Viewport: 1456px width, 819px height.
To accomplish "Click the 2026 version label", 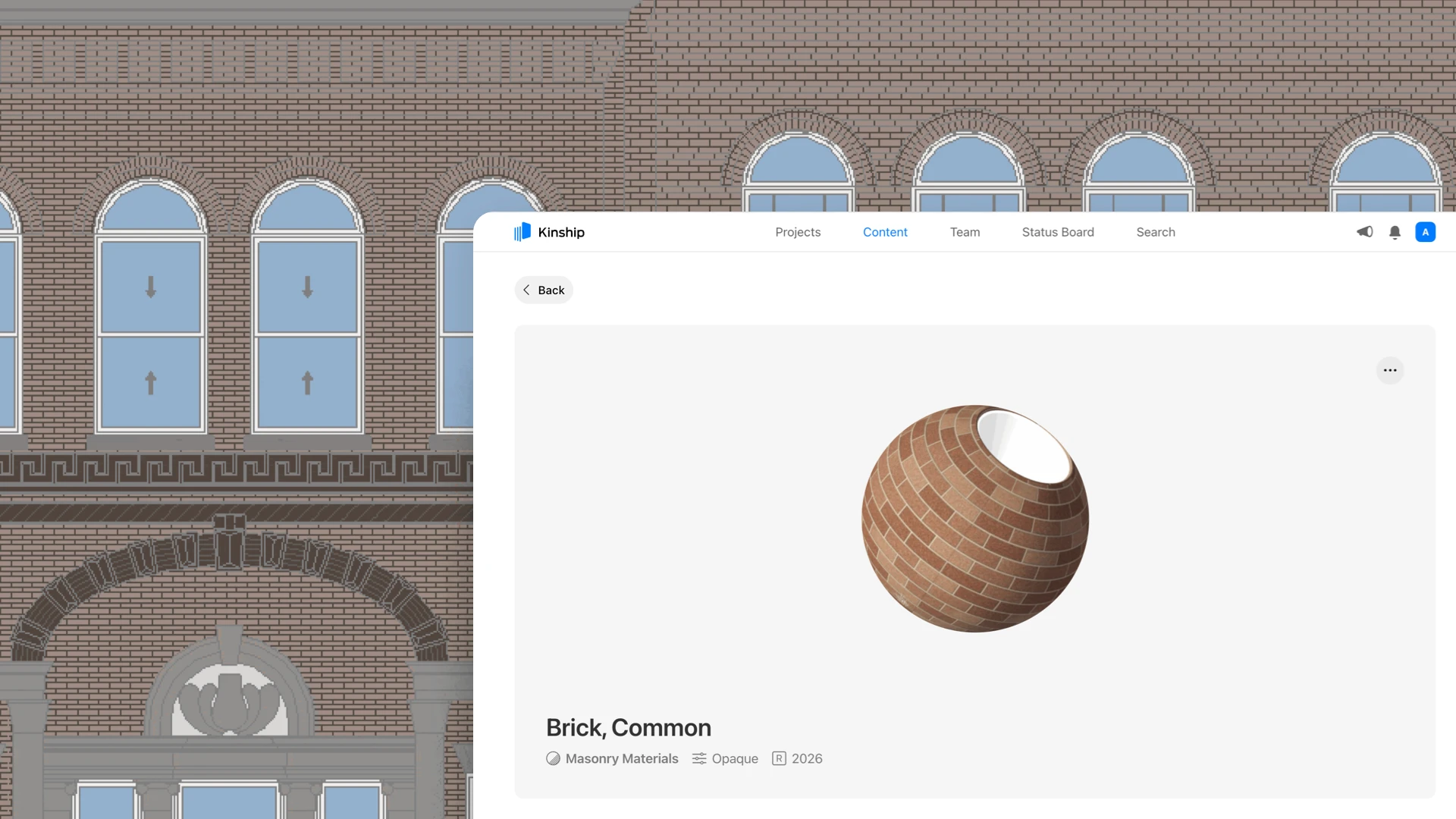I will click(806, 758).
